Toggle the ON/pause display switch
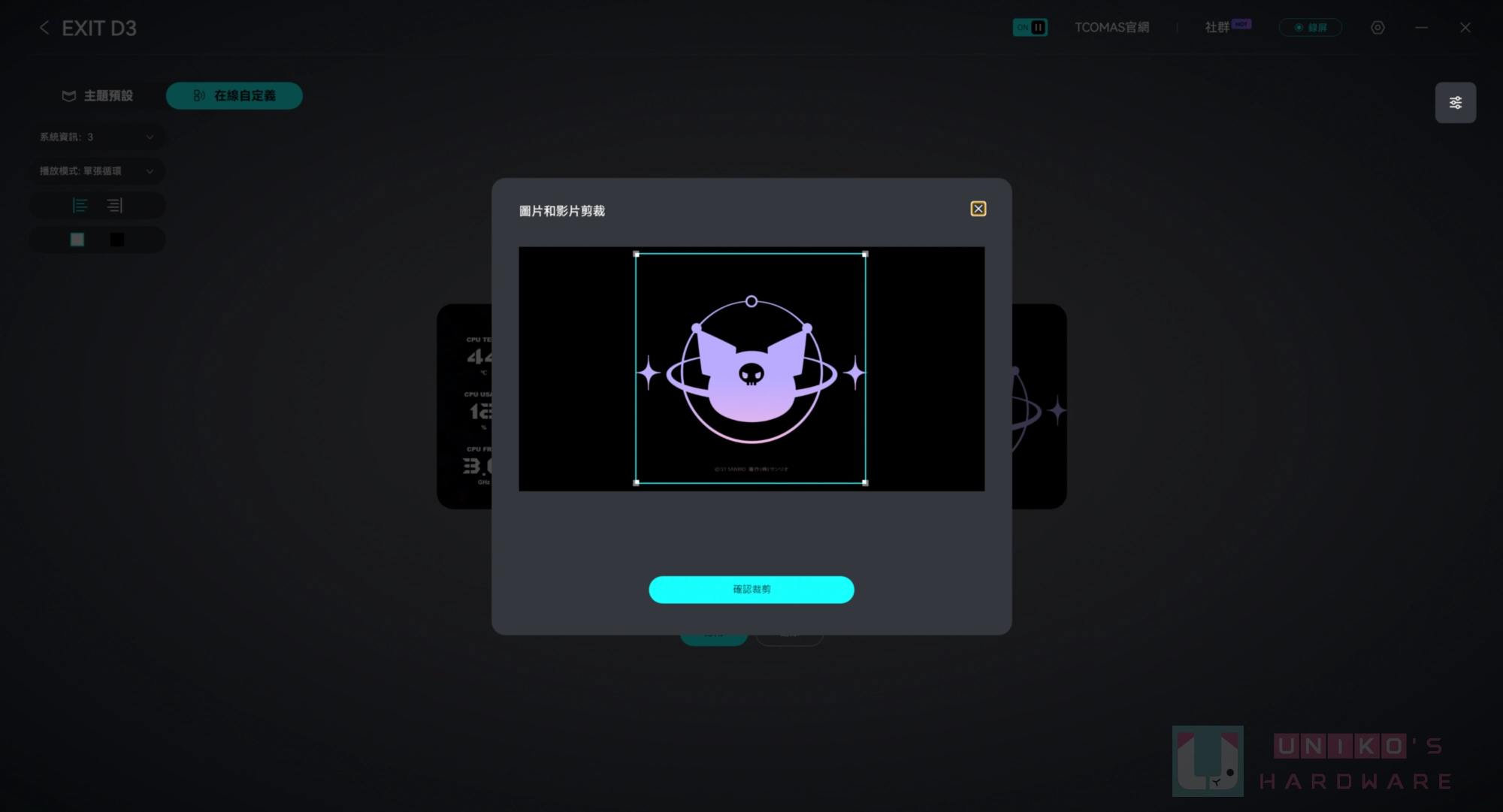 1030,28
